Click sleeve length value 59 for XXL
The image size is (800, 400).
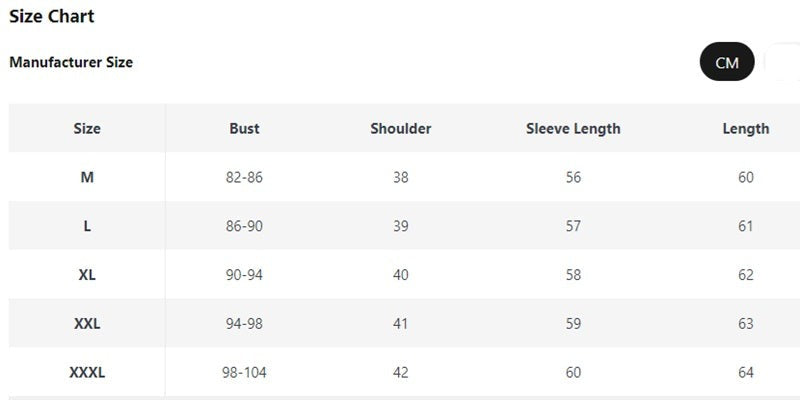click(x=573, y=323)
